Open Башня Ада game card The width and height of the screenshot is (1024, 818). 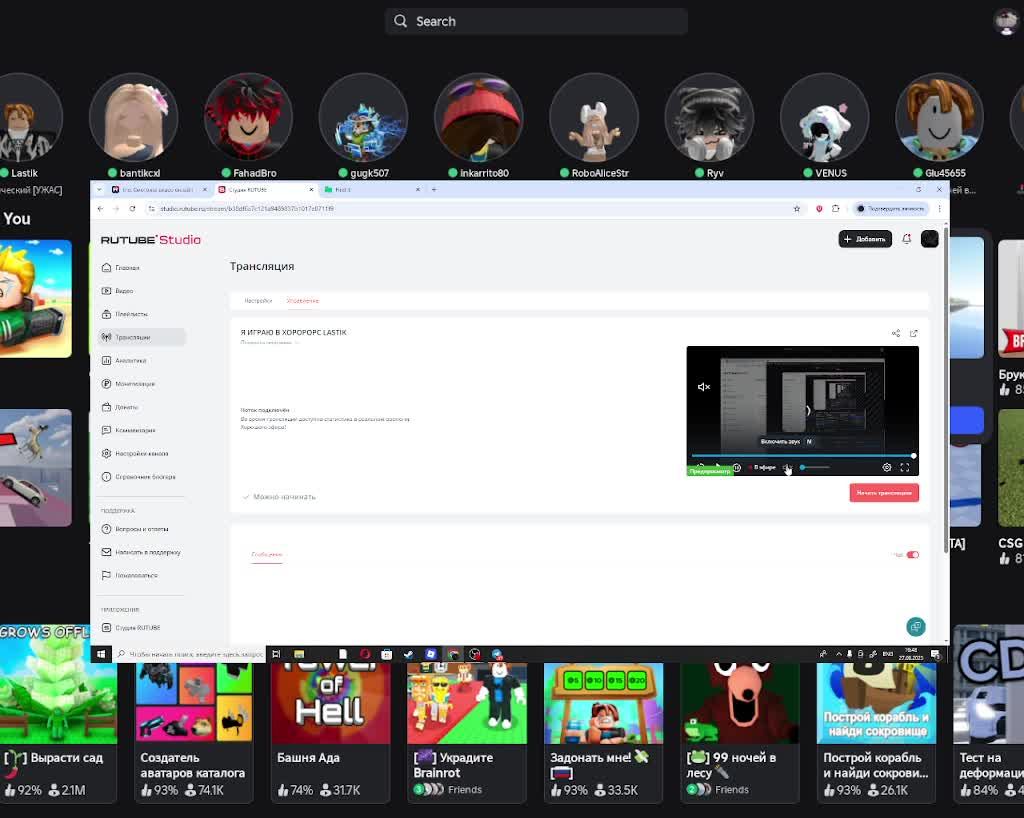330,731
